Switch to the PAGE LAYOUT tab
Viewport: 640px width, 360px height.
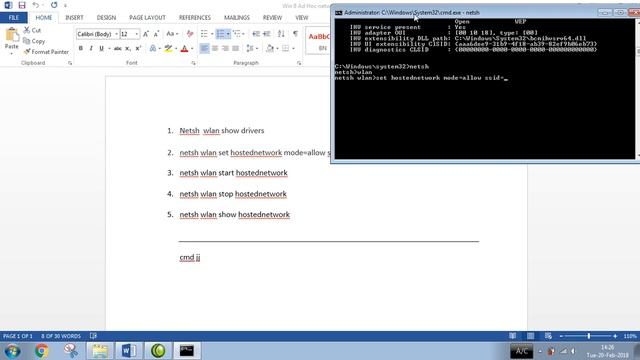tap(147, 18)
